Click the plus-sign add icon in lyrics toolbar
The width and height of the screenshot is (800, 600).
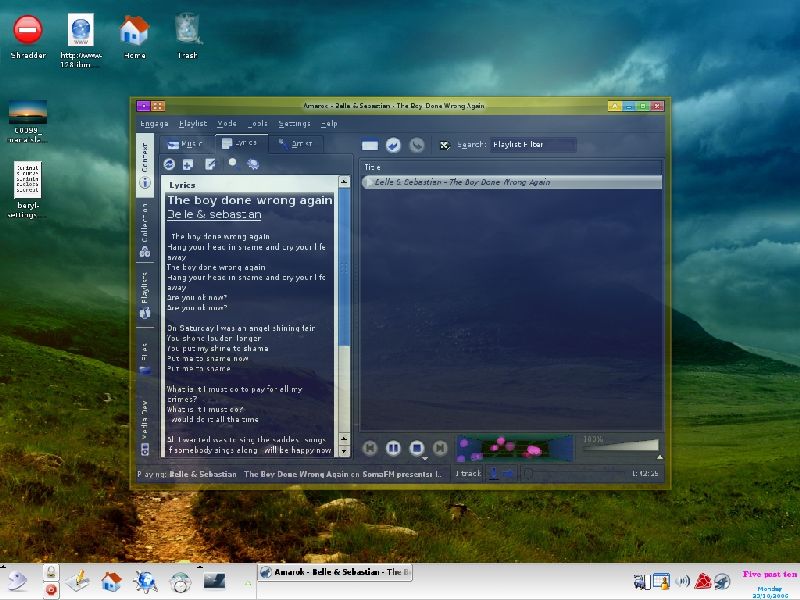[188, 164]
